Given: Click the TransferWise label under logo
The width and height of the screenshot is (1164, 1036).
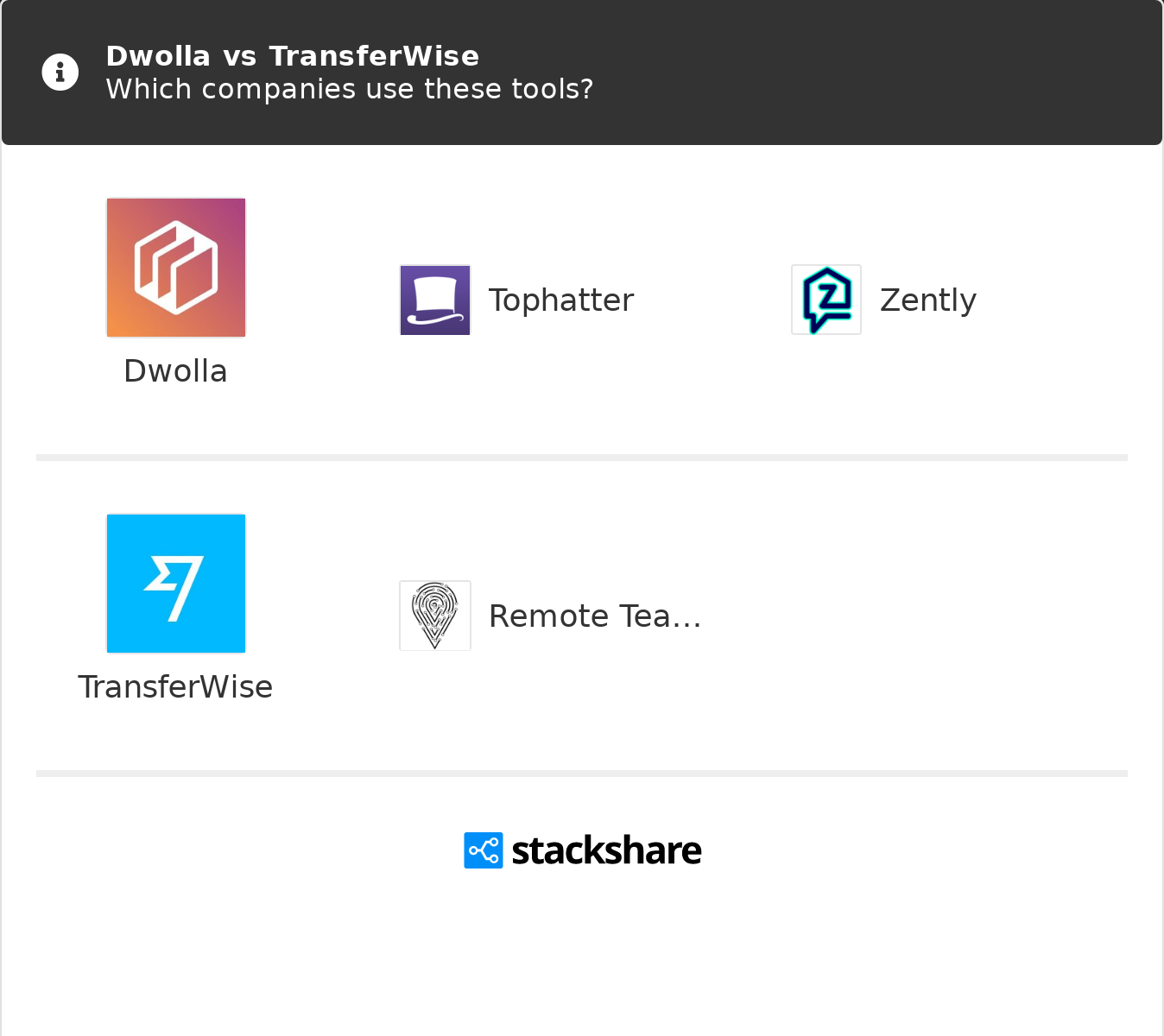Looking at the screenshot, I should [x=176, y=687].
